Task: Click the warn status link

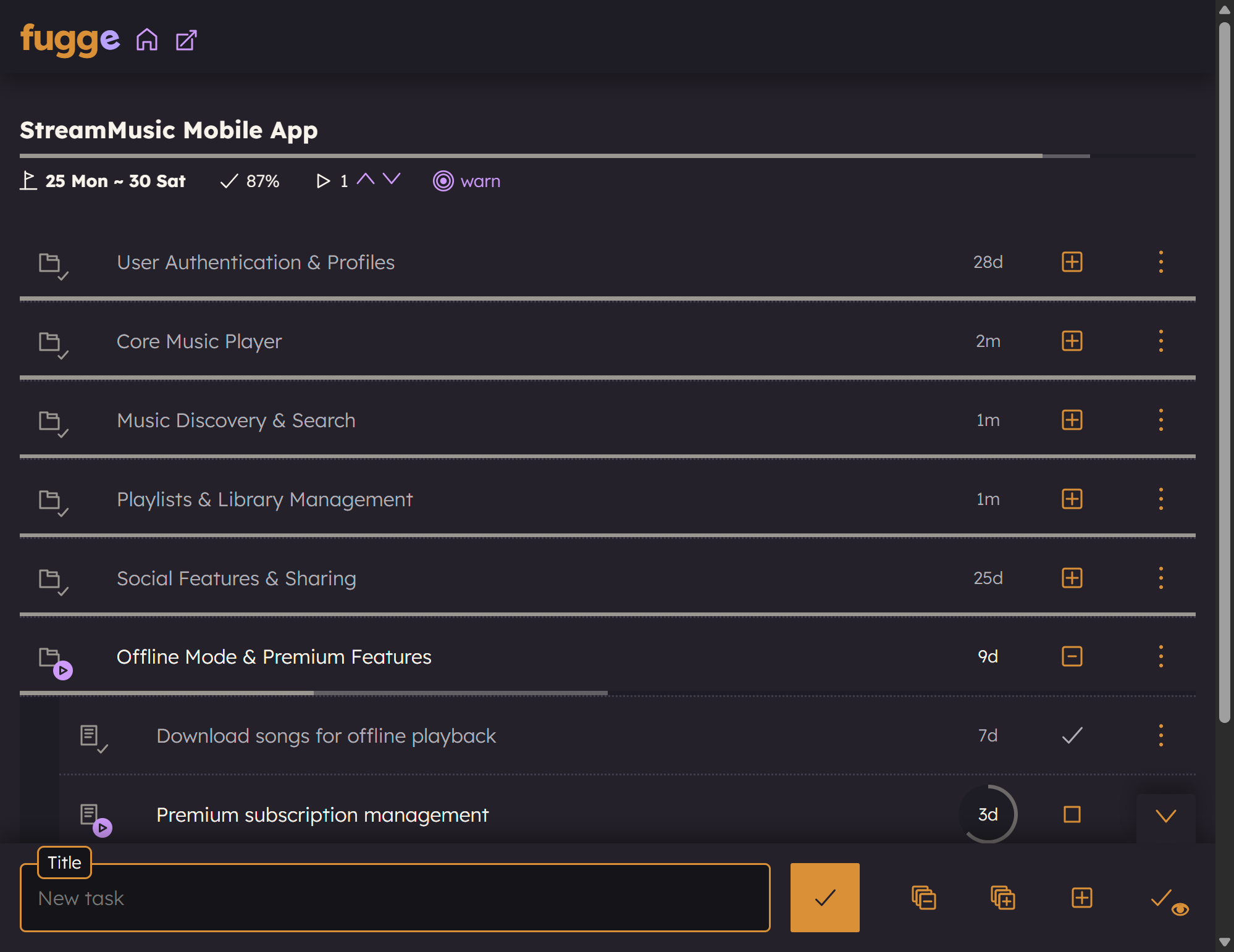Action: [x=480, y=181]
